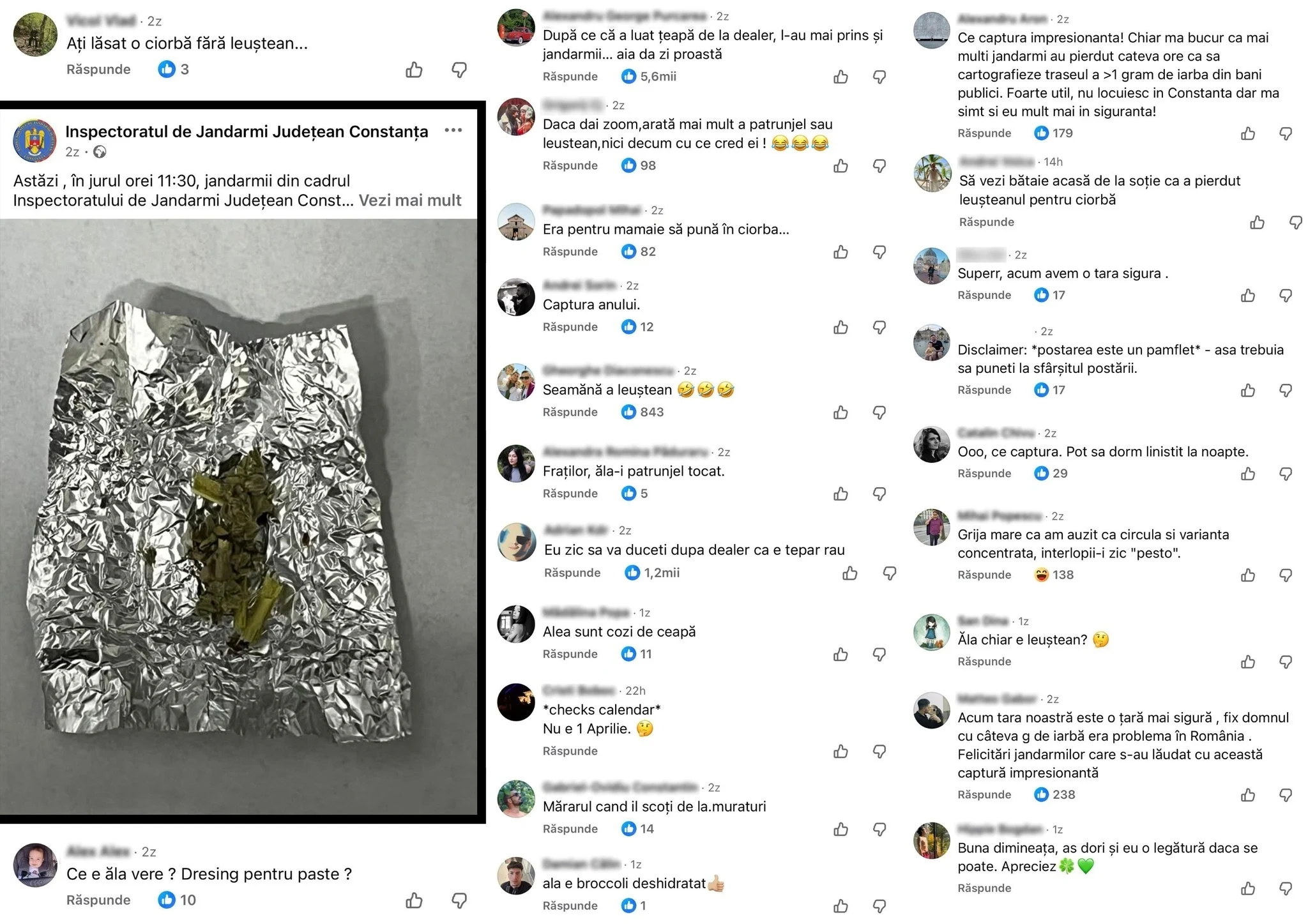Open the 138 haha reactions on pesto comment

(1054, 575)
